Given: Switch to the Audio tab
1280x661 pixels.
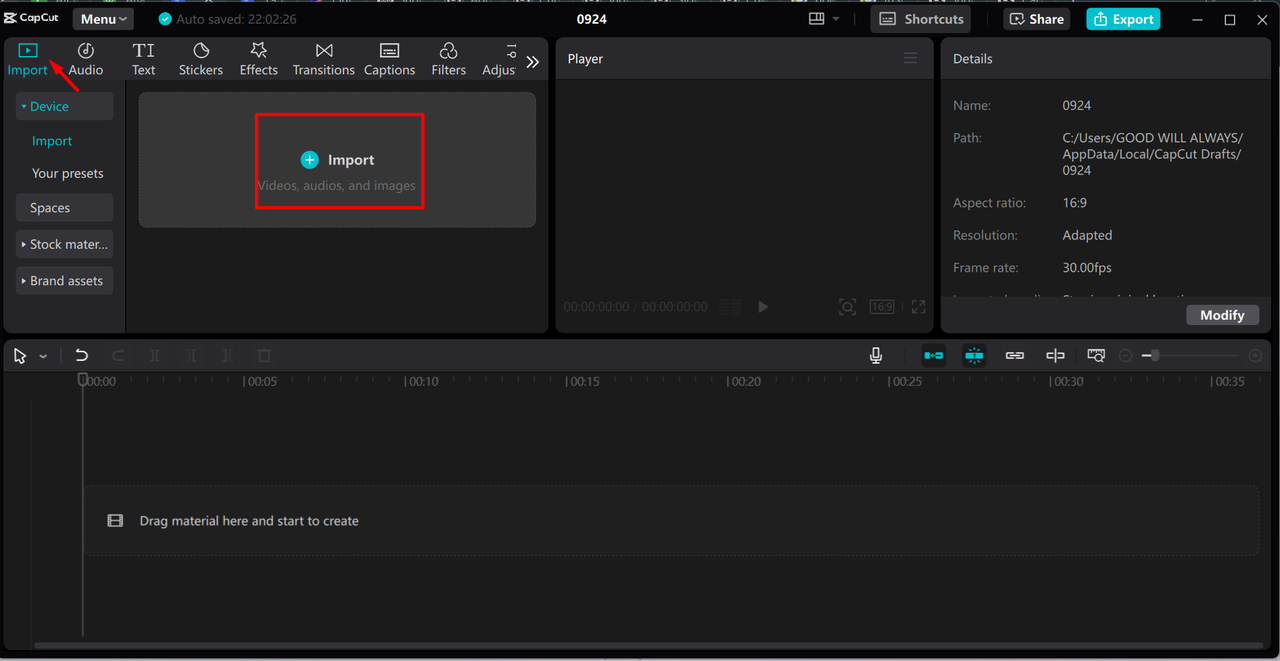Looking at the screenshot, I should coord(86,60).
